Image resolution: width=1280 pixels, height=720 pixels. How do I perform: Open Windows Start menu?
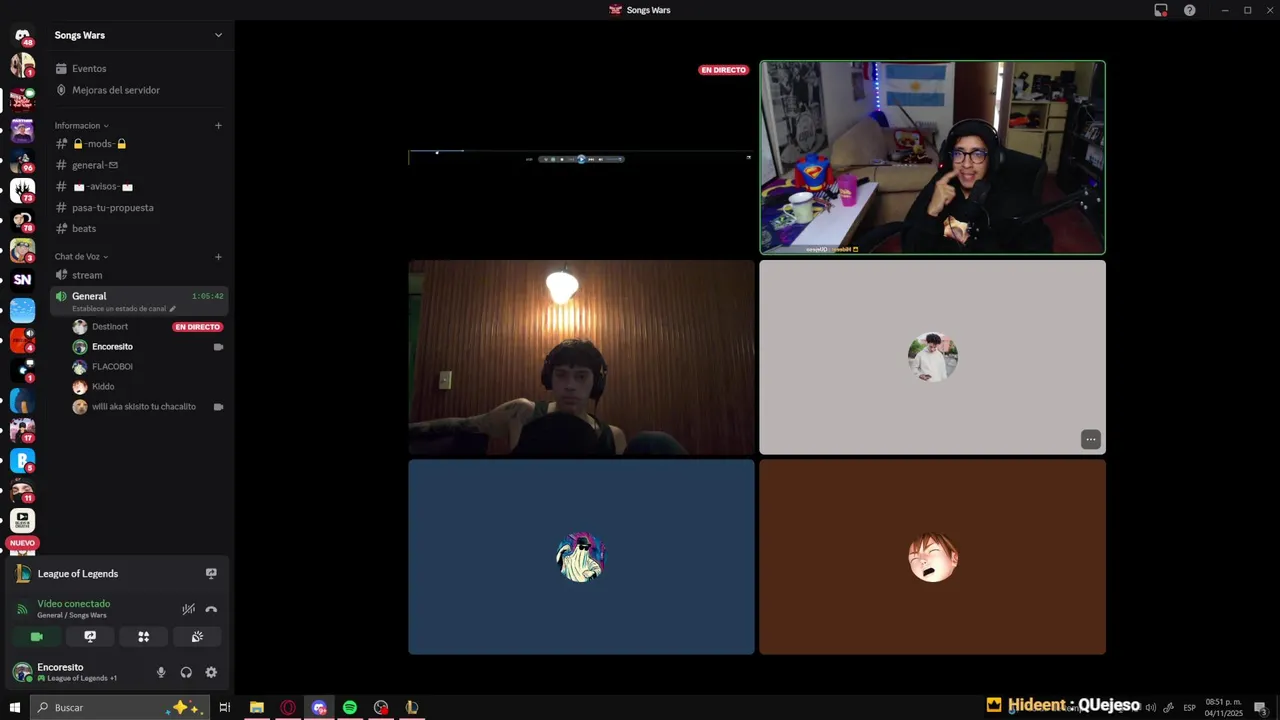coord(15,707)
